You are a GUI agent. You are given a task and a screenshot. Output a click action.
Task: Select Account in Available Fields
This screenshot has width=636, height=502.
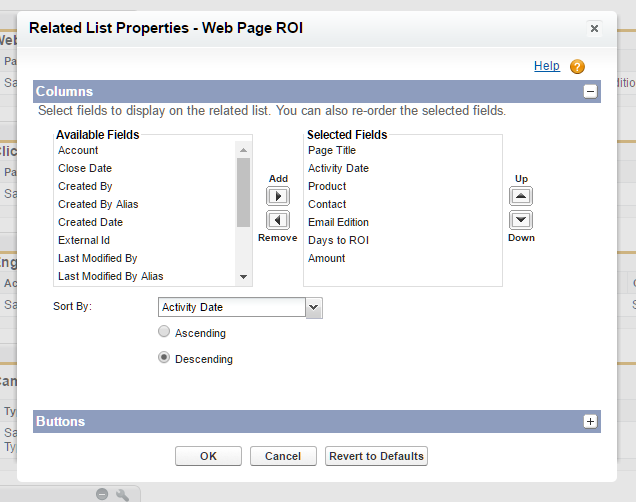tap(78, 150)
